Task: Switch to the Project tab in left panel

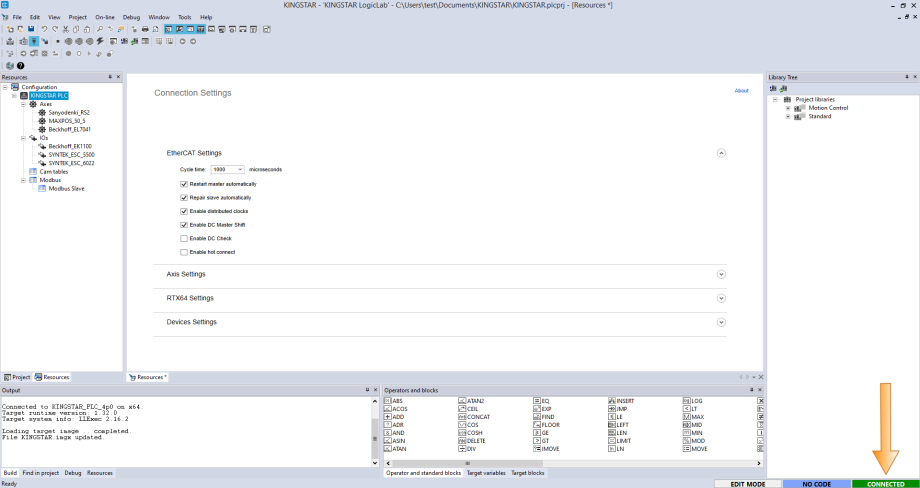Action: click(x=17, y=377)
